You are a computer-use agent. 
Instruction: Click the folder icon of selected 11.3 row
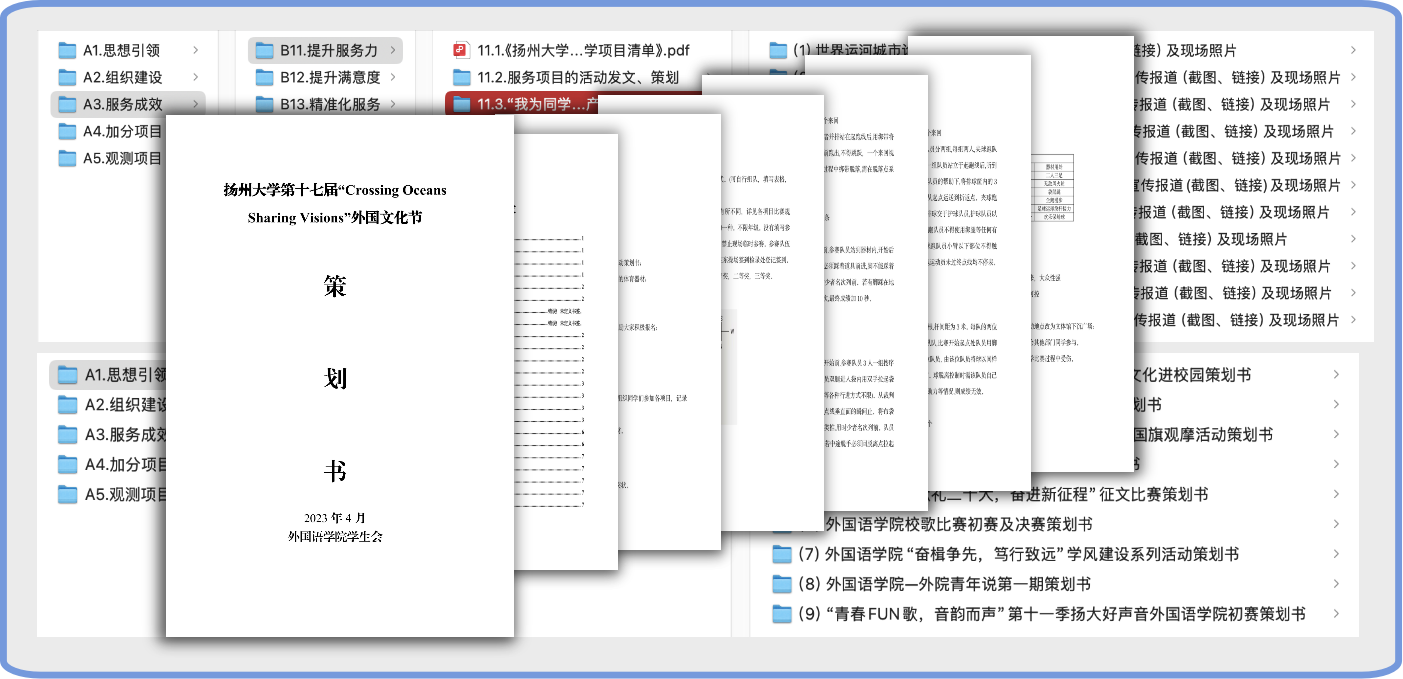click(461, 104)
